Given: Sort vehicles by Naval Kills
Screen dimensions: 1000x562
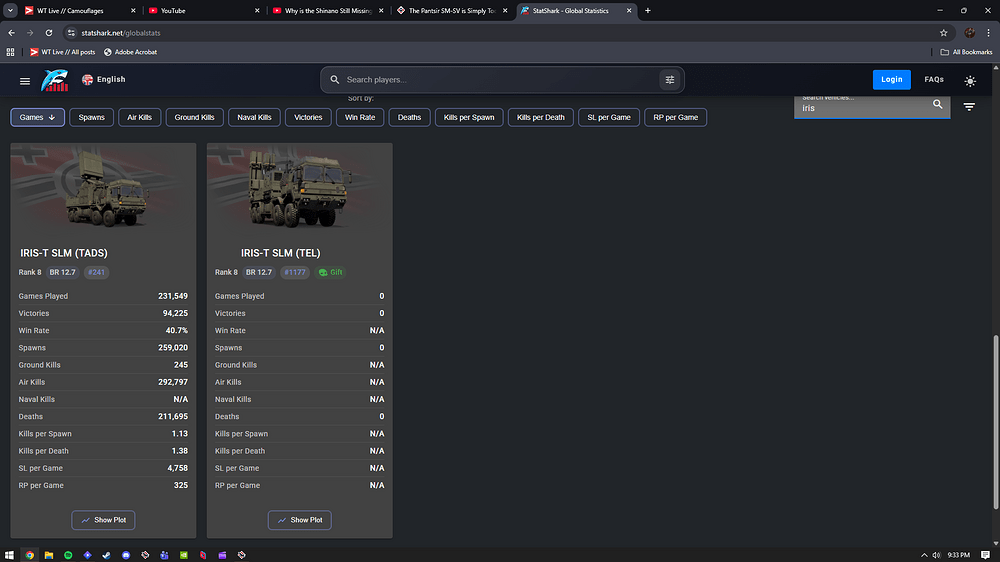Looking at the screenshot, I should (254, 117).
